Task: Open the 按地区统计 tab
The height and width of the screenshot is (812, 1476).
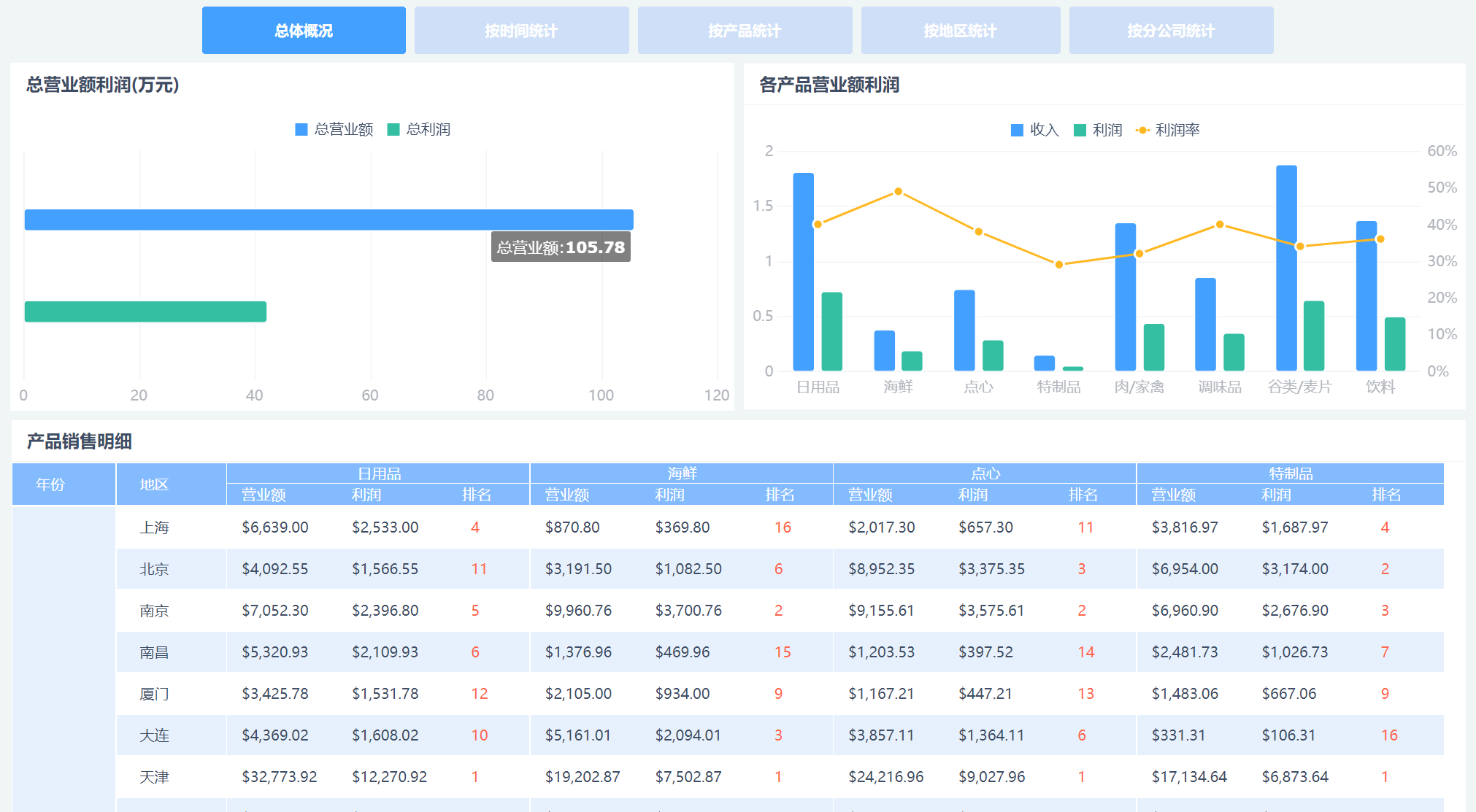Action: (x=961, y=31)
